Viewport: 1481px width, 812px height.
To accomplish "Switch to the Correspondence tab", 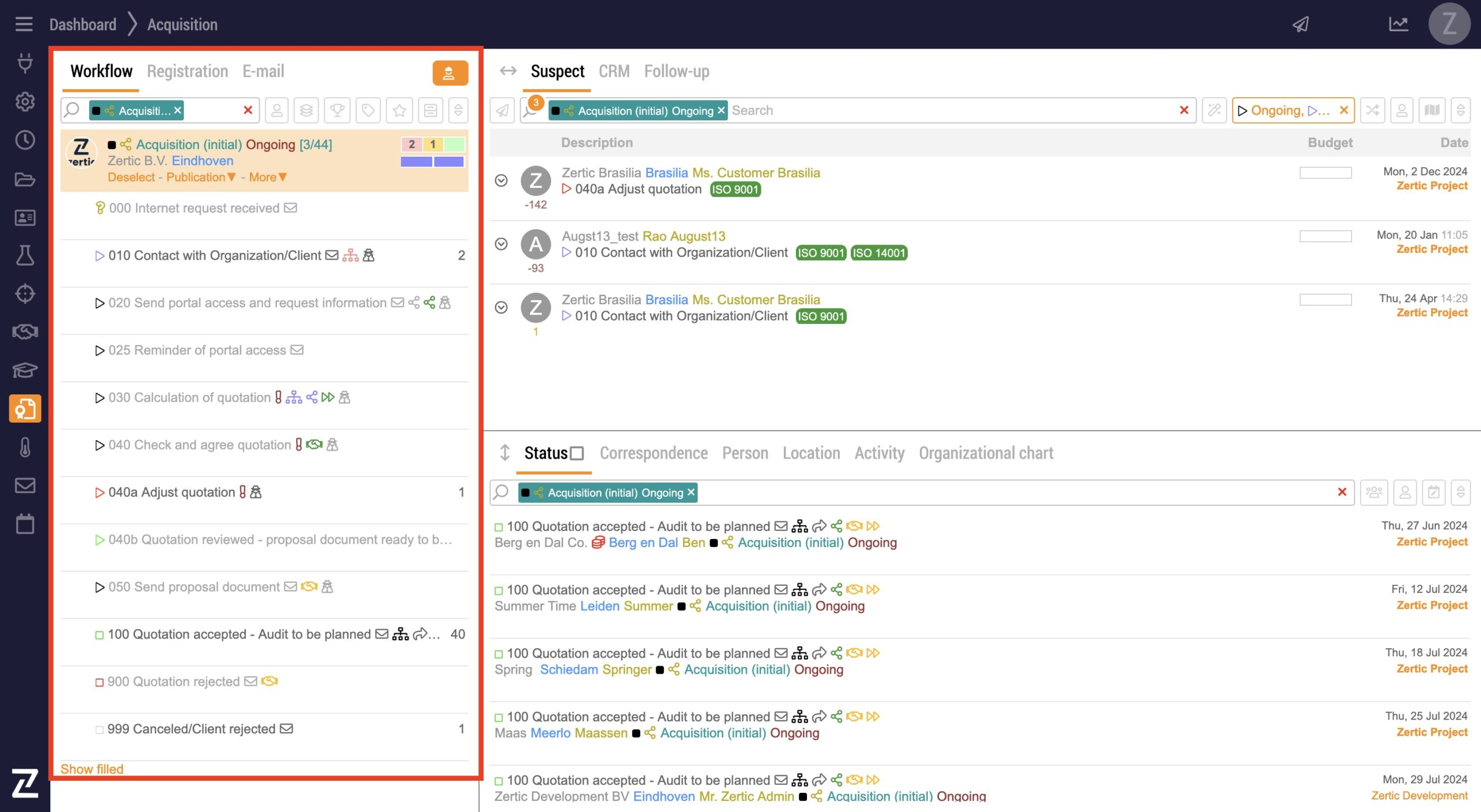I will point(653,453).
